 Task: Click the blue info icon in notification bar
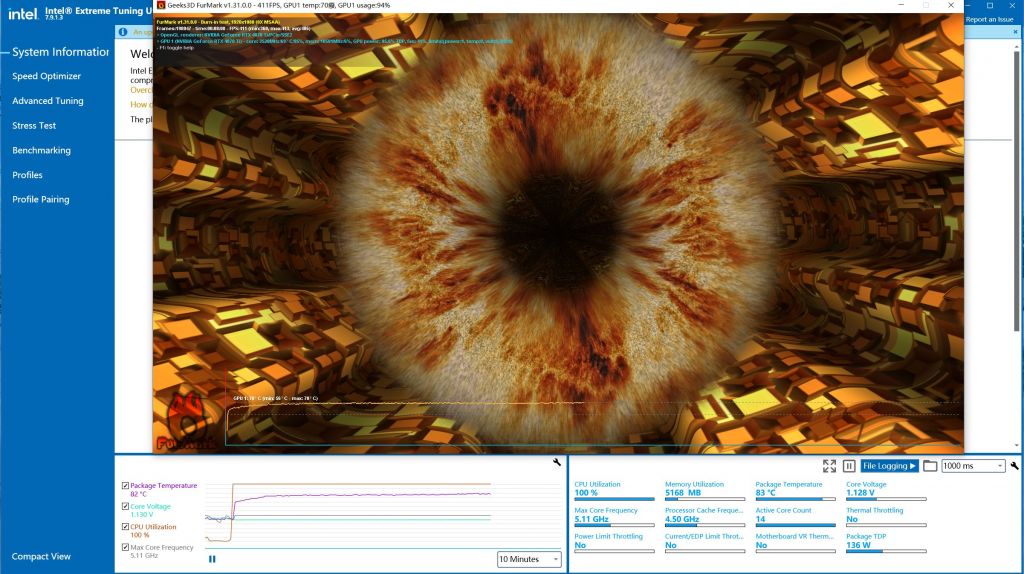123,31
